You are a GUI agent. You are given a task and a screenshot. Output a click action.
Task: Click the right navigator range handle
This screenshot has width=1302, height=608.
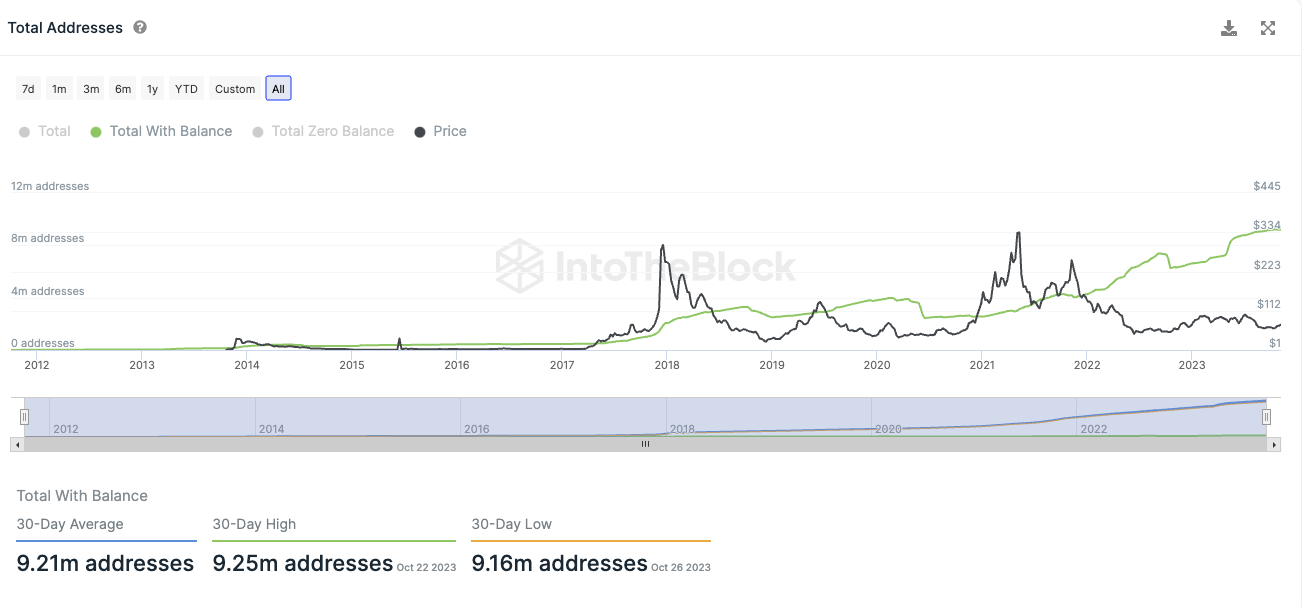tap(1266, 417)
